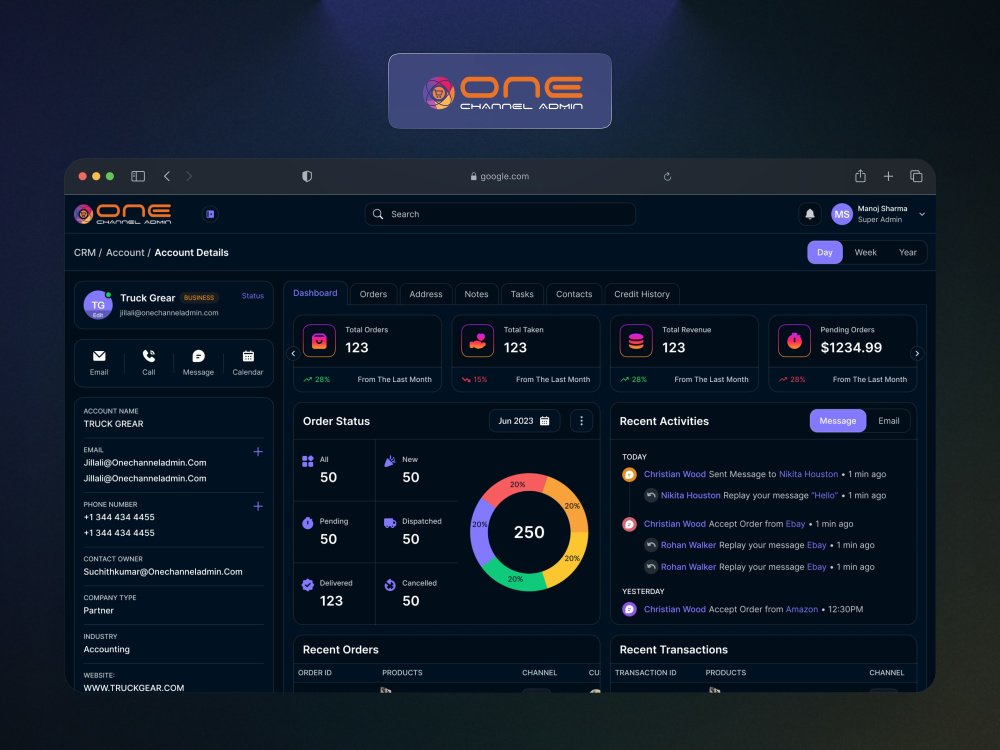Show previous stat cards with left chevron
The image size is (1000, 750).
tap(293, 353)
